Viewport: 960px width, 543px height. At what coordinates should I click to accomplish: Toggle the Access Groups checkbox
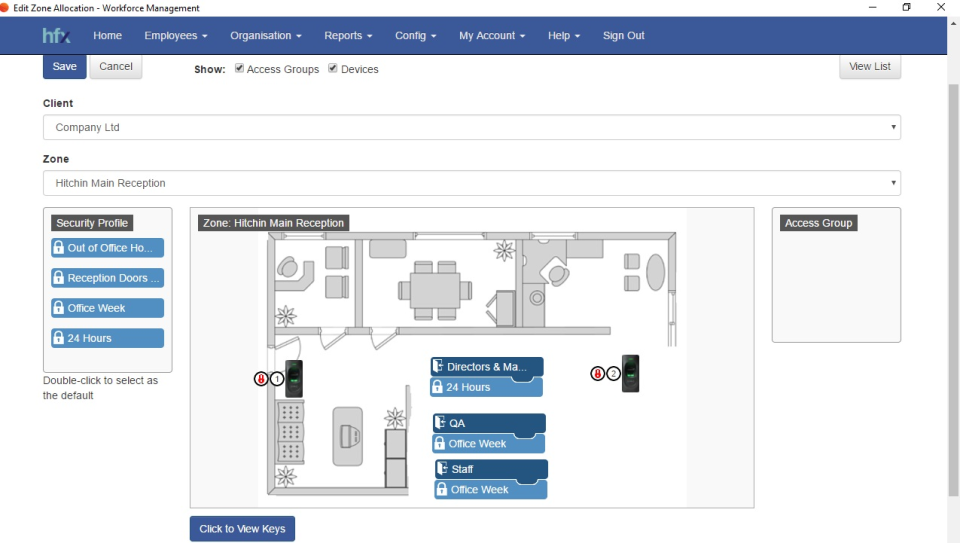click(239, 68)
